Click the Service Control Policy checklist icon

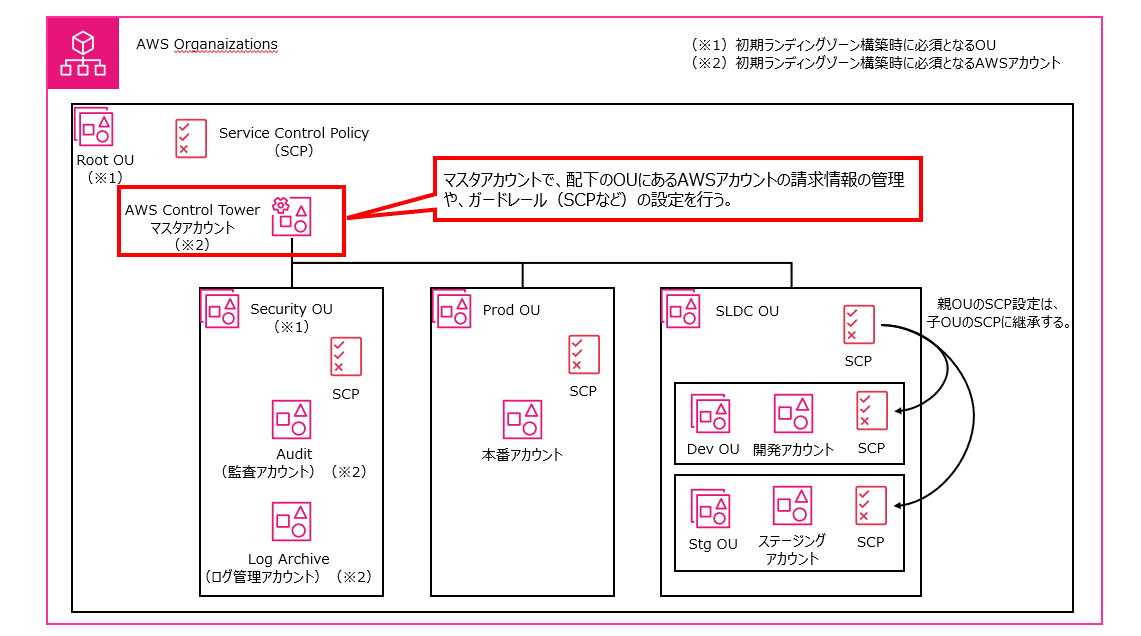point(191,138)
